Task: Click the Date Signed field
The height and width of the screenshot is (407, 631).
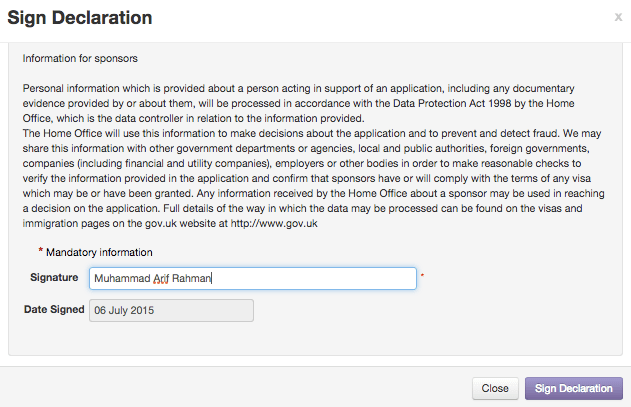Action: point(172,310)
